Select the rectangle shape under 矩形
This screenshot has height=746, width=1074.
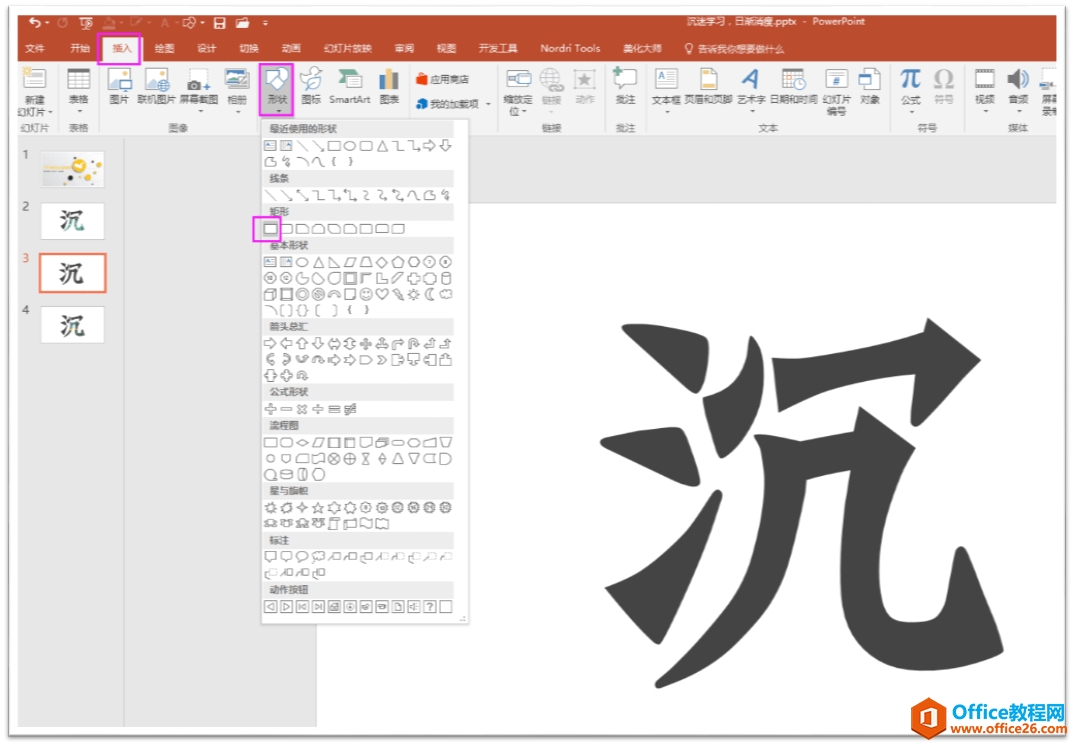coord(270,230)
